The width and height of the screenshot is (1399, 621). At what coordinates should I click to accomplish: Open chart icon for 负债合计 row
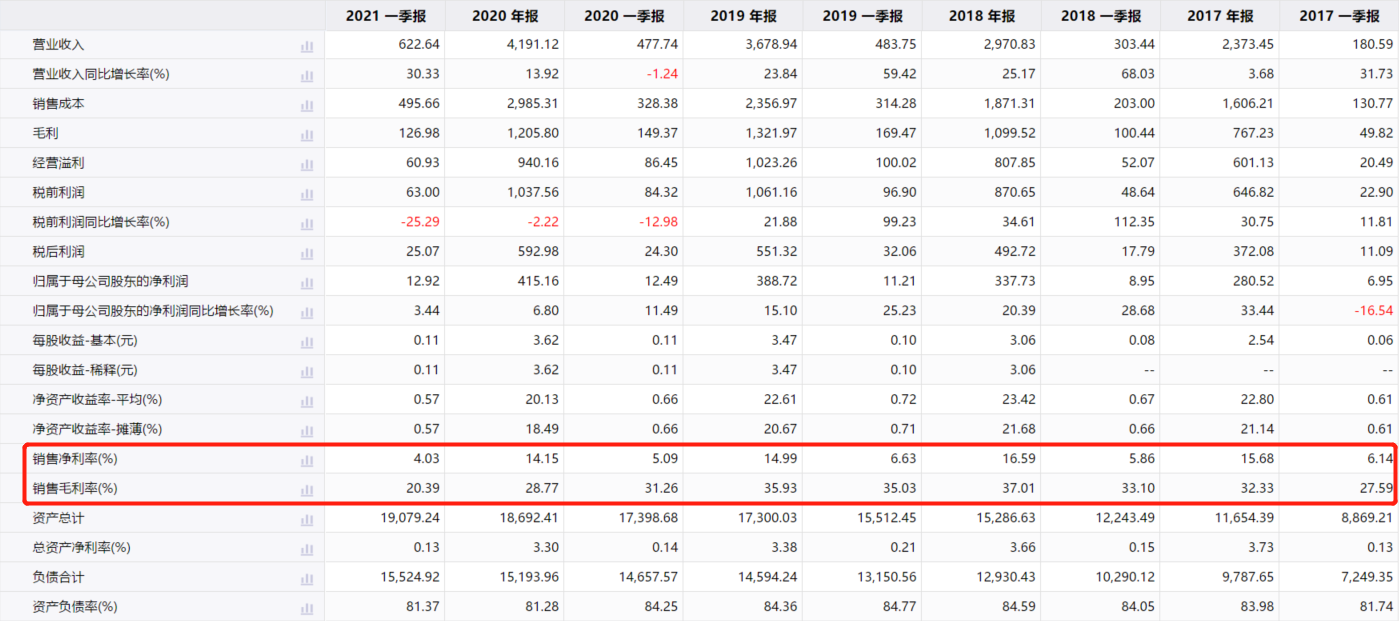pyautogui.click(x=307, y=578)
